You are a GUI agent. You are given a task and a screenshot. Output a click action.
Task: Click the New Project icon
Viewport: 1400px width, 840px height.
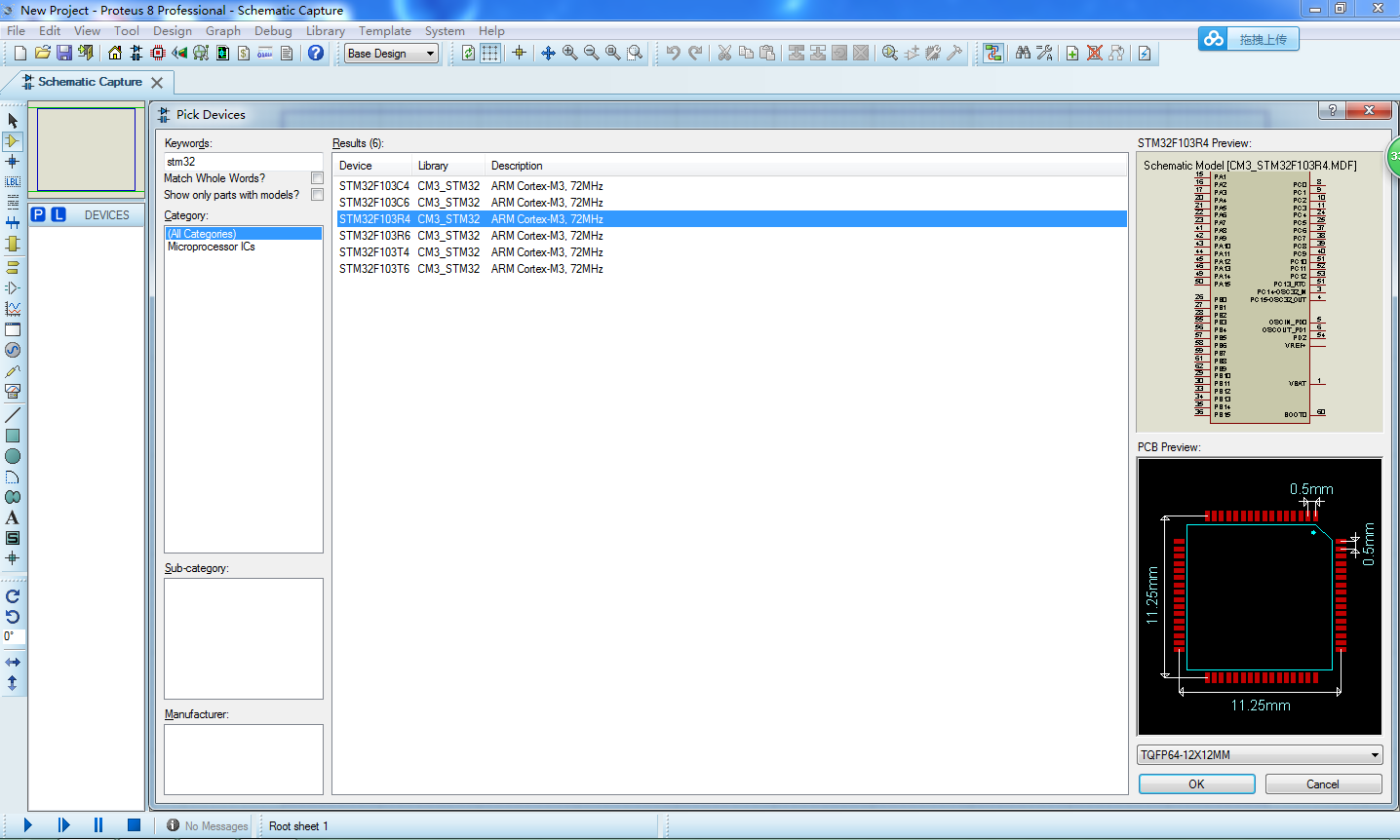point(19,53)
